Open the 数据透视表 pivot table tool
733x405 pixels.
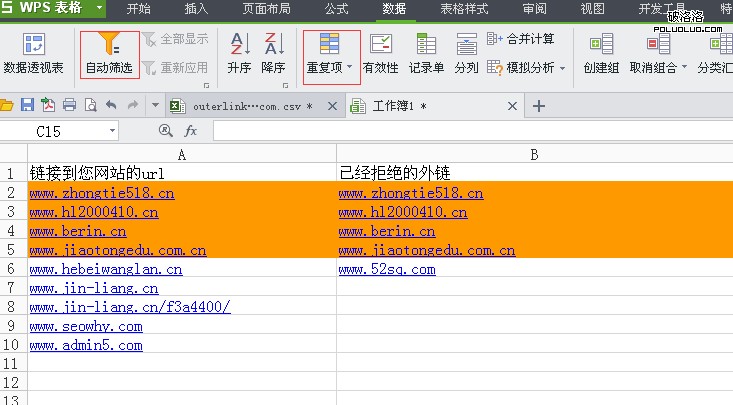(x=33, y=46)
